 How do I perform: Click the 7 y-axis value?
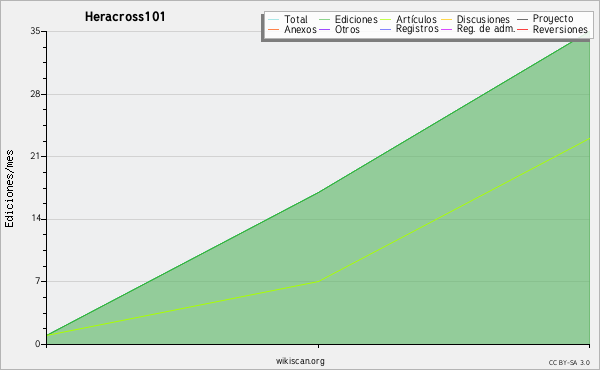pos(38,281)
